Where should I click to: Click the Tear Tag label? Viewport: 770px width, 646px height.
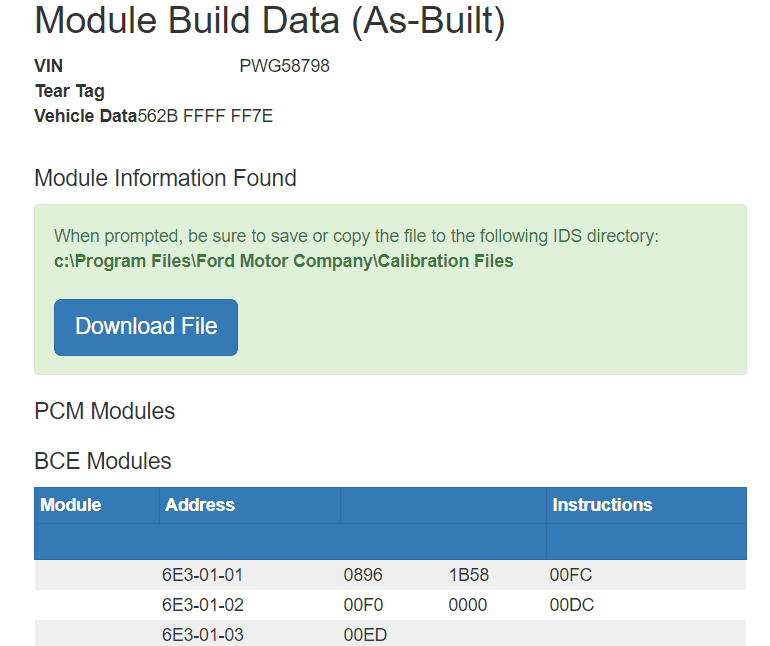coord(70,91)
